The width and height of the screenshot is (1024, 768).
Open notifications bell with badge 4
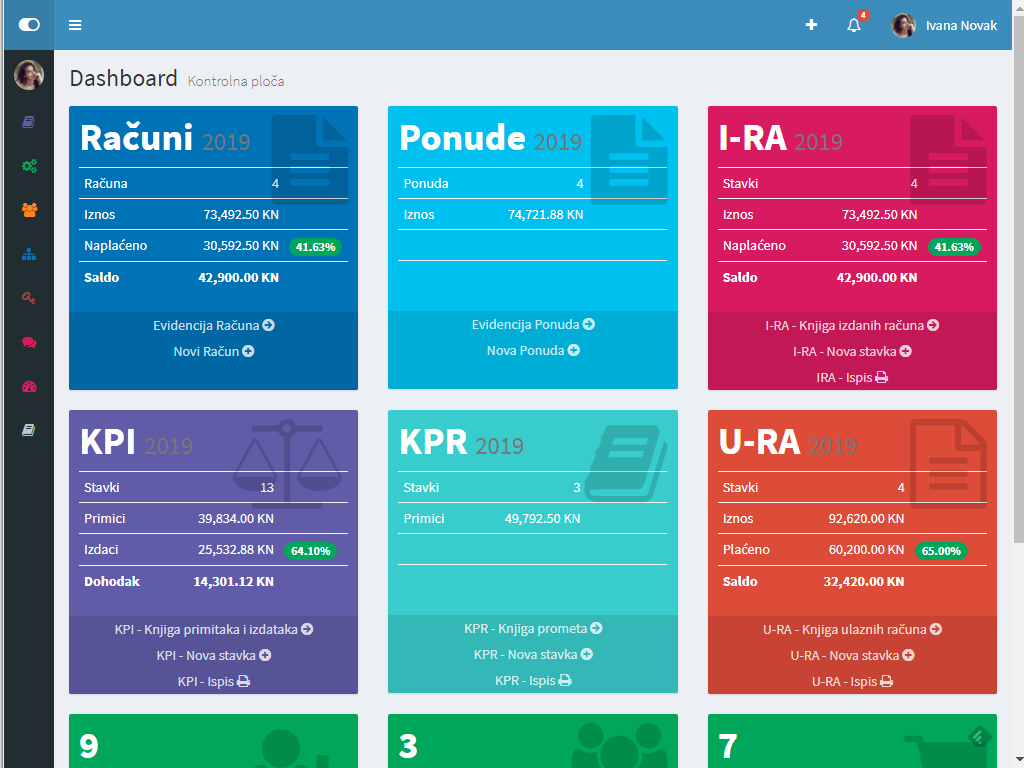(854, 25)
